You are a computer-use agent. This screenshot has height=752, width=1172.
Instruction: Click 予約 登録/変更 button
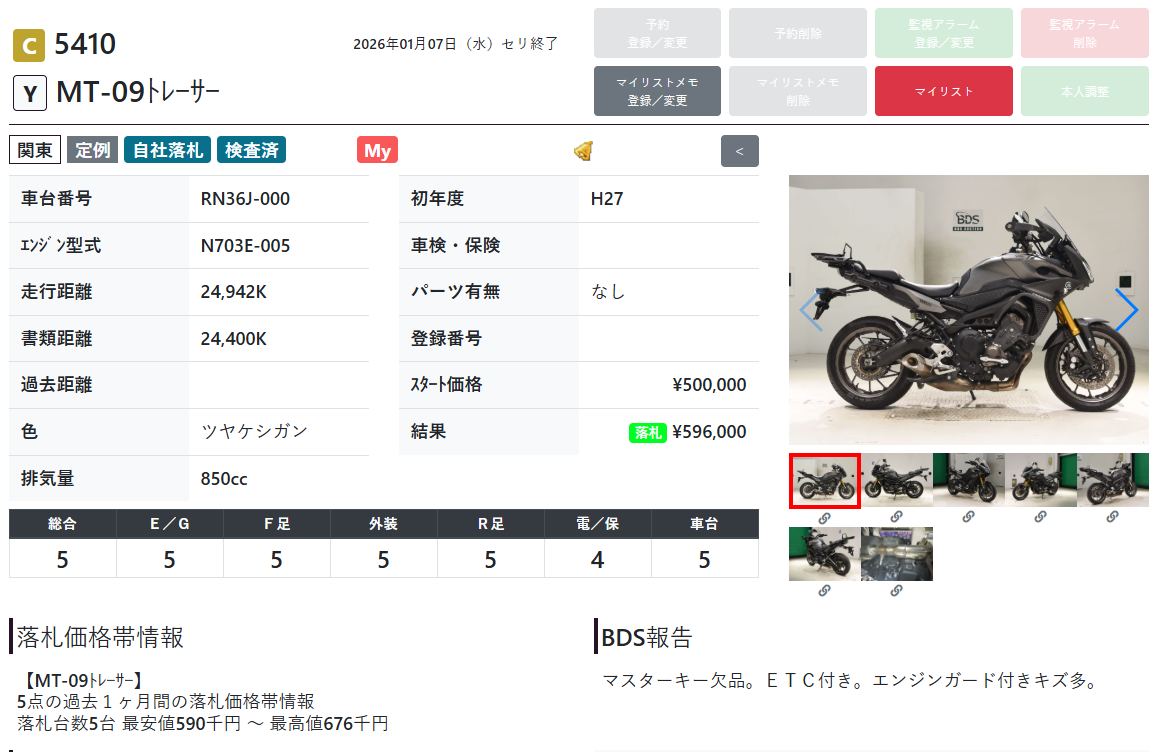click(x=657, y=33)
